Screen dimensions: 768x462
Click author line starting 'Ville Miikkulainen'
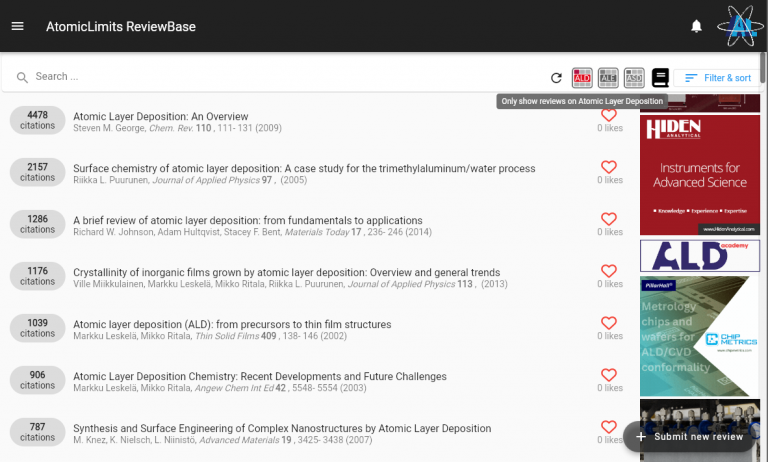[290, 284]
